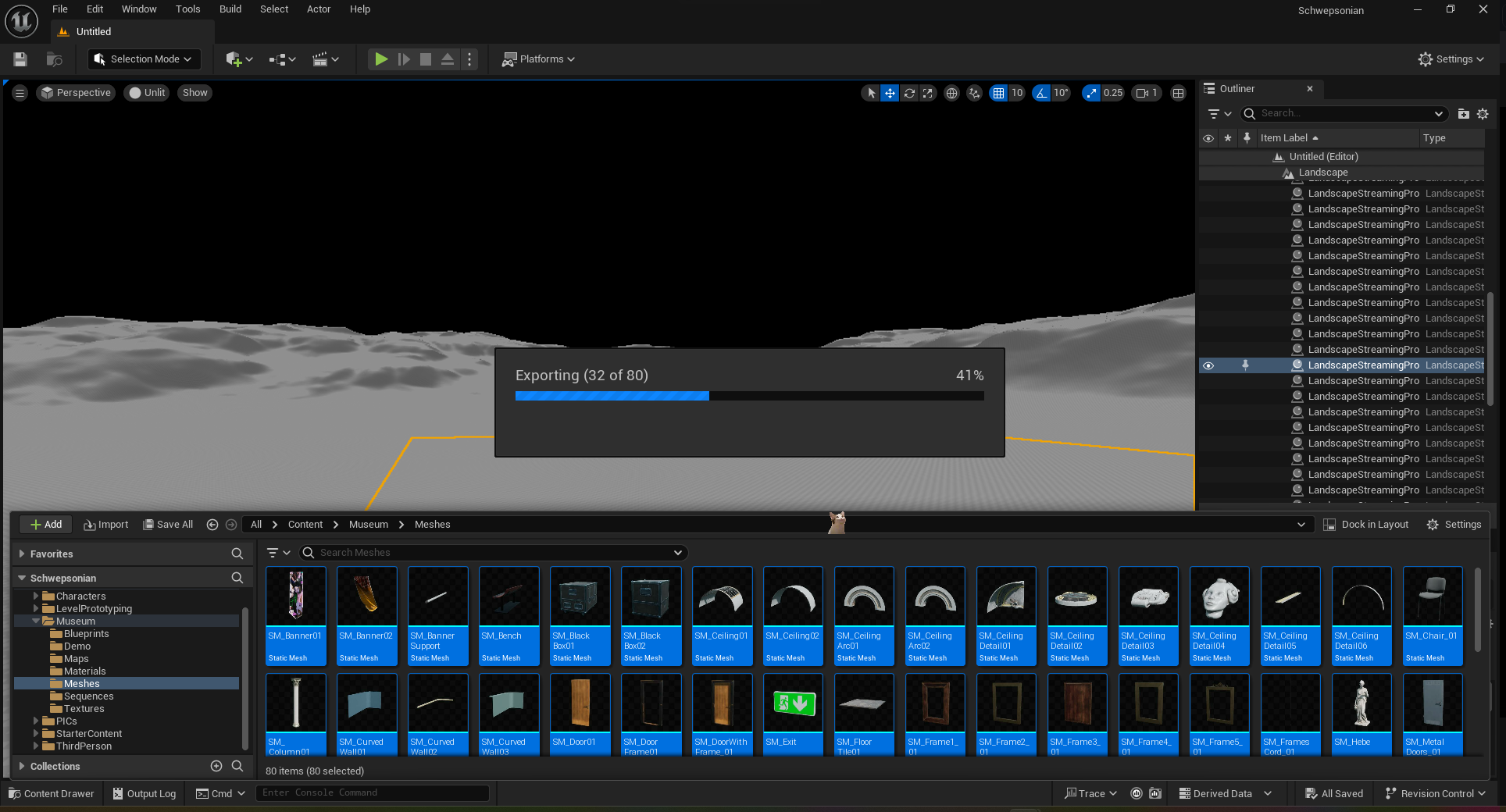Select the rotate gizmo tool in viewport
The height and width of the screenshot is (812, 1506).
point(909,93)
